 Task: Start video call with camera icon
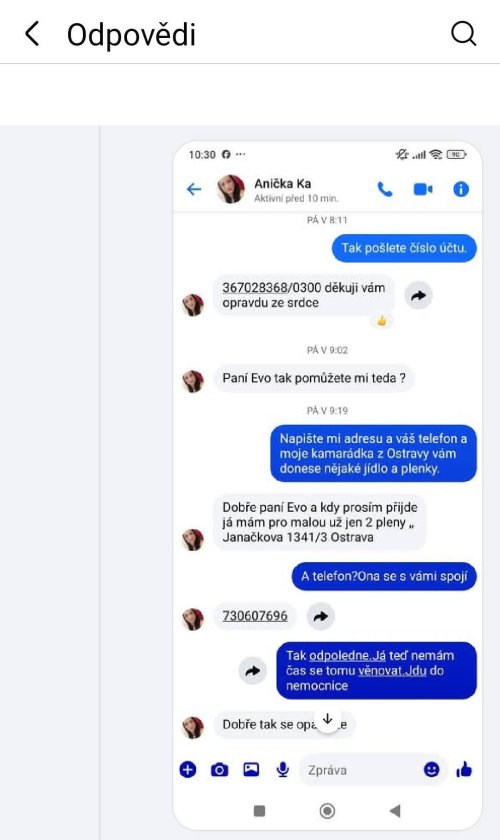pos(423,189)
